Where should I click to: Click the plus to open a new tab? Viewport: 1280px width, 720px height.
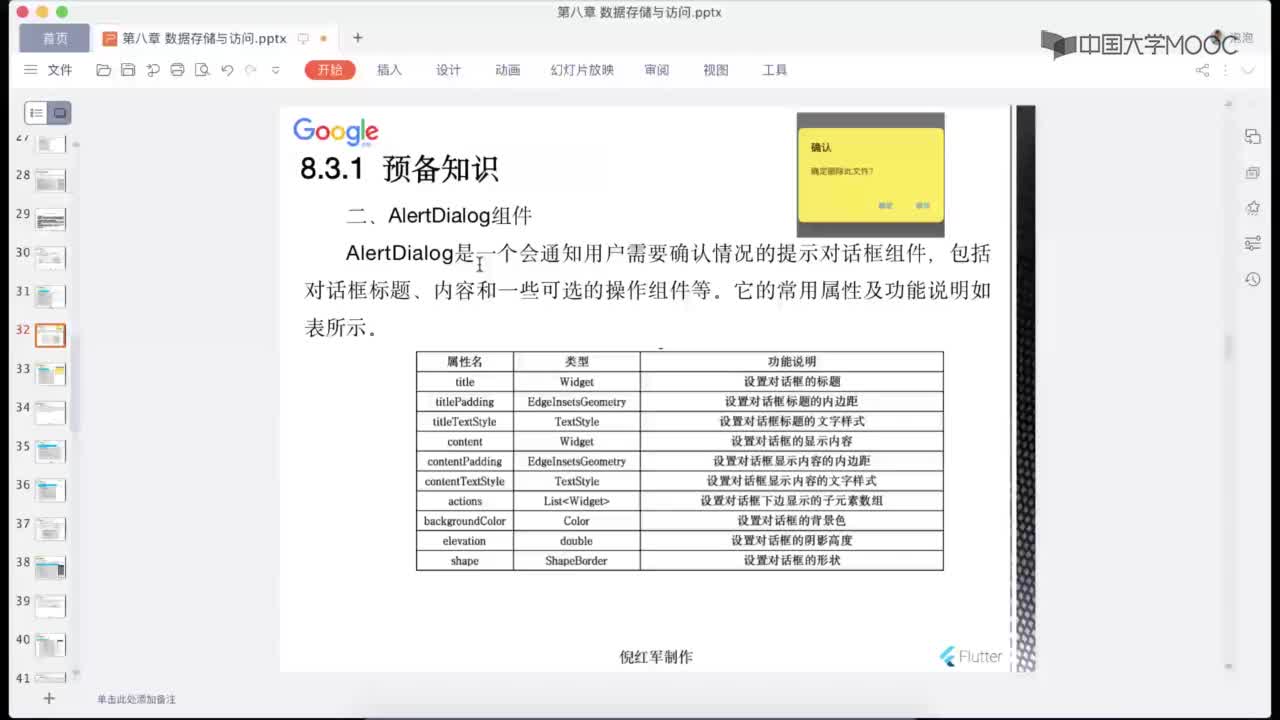point(357,38)
